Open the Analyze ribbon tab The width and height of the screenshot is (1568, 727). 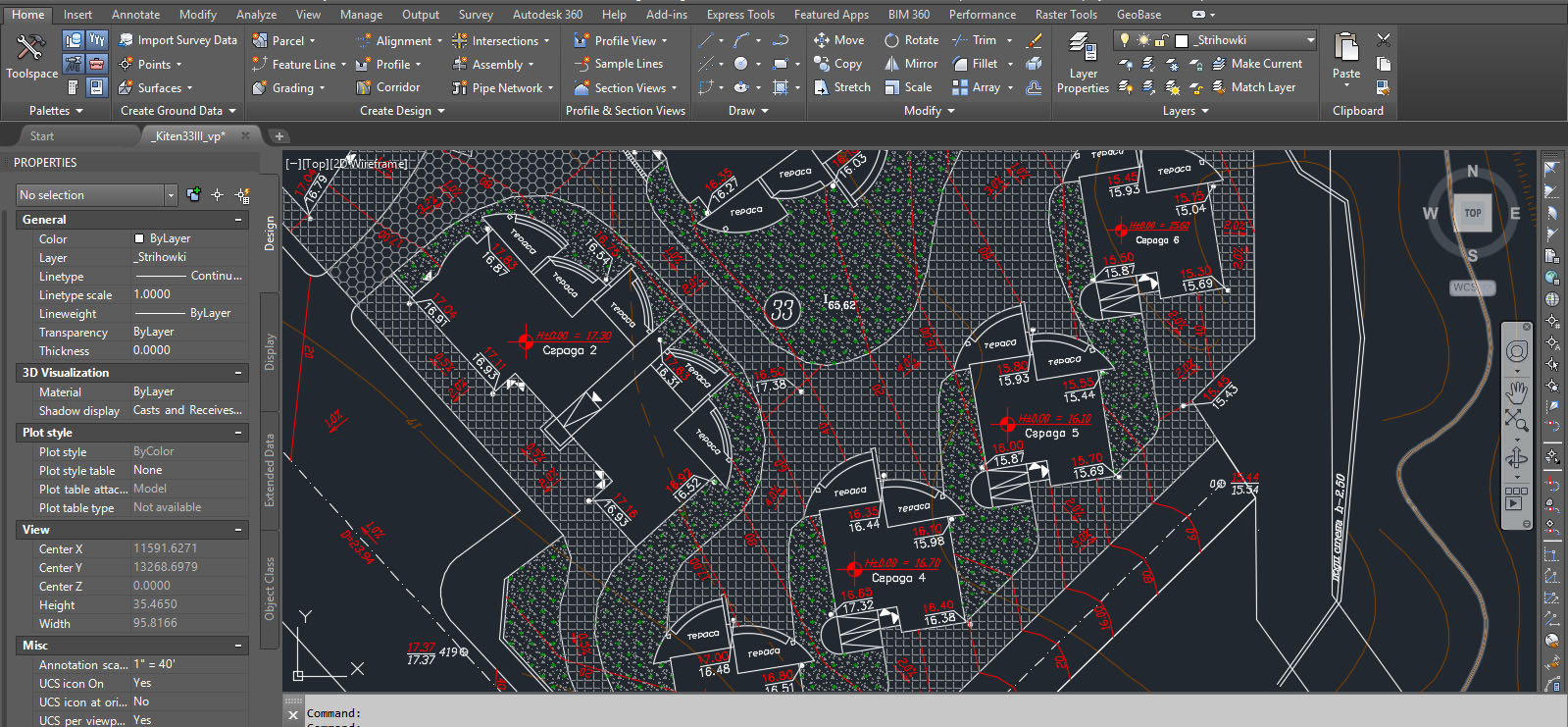[x=256, y=15]
